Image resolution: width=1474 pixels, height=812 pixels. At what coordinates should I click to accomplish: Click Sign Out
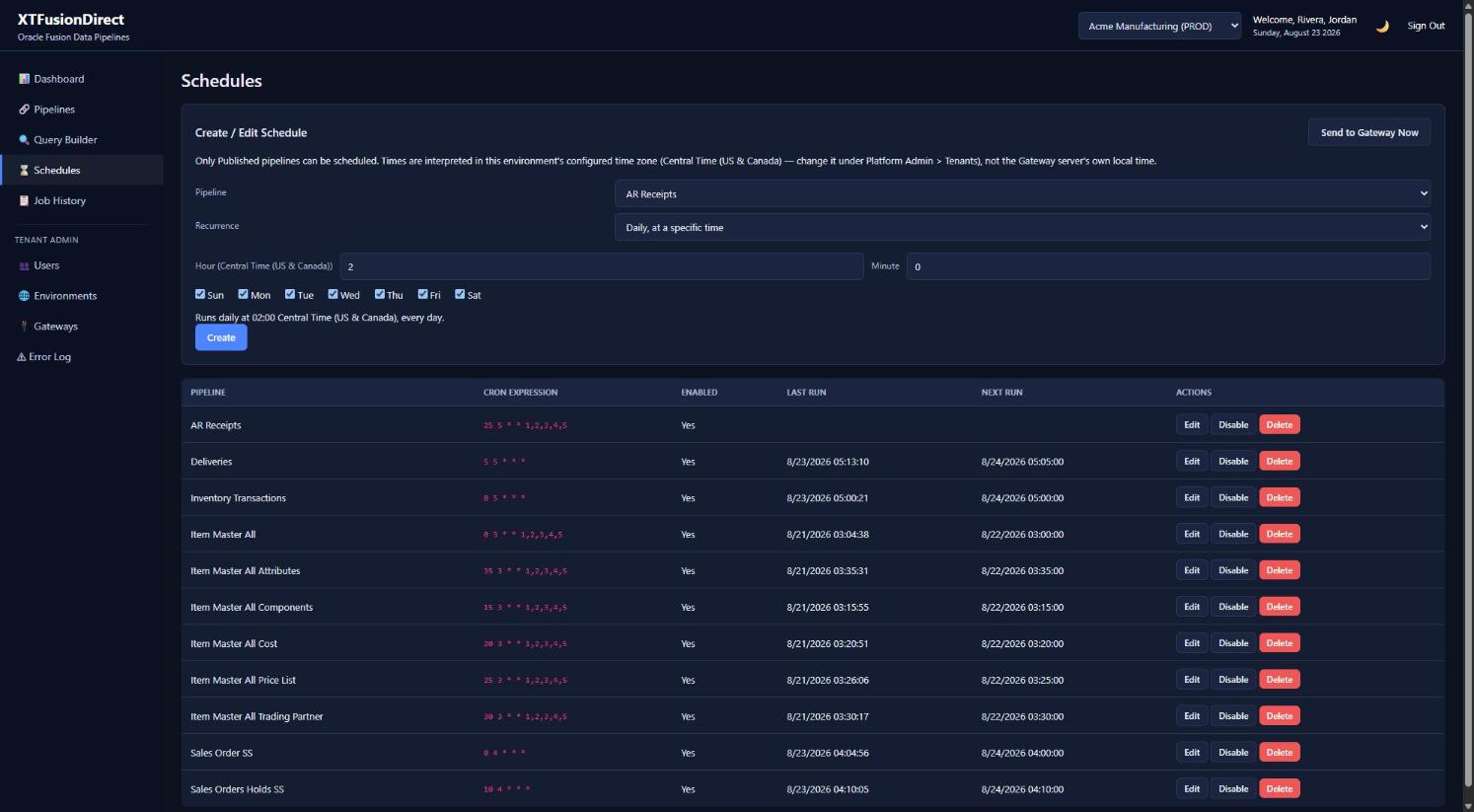1426,27
